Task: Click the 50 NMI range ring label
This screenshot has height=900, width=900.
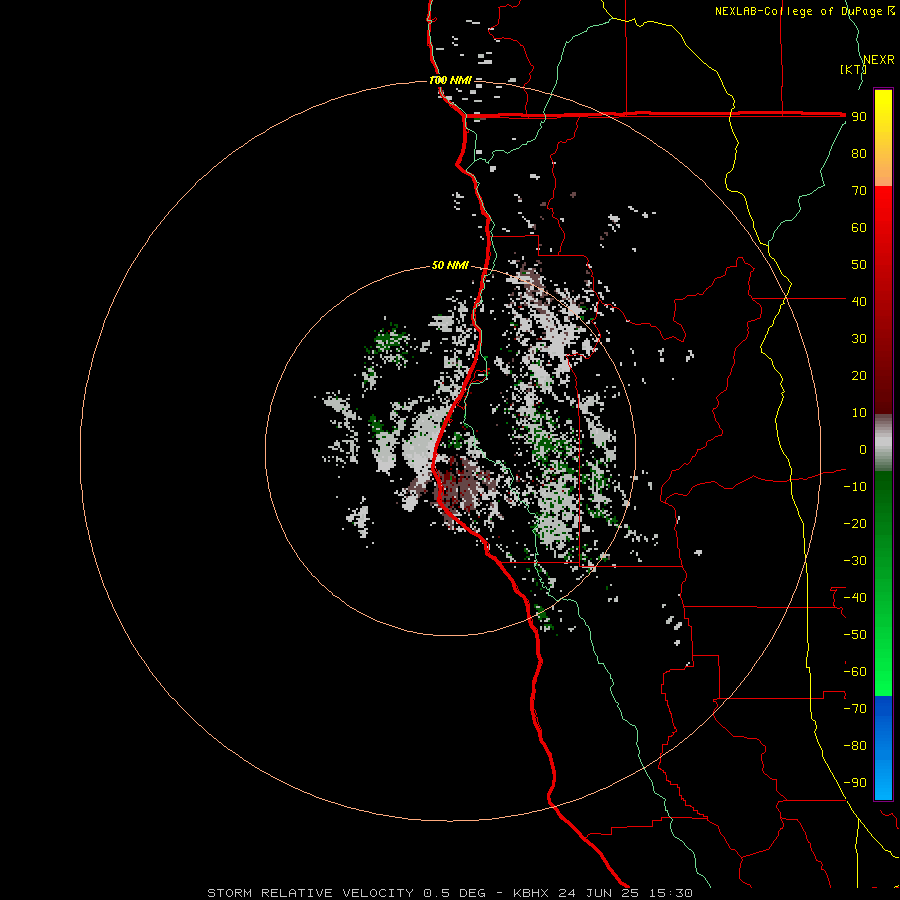Action: [x=450, y=265]
